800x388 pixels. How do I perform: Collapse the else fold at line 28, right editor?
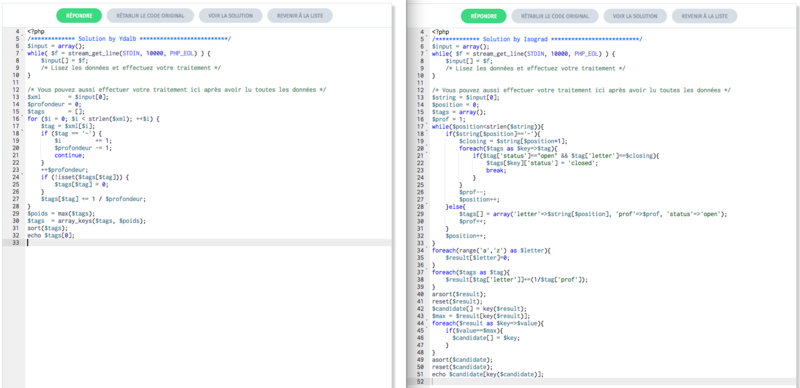[427, 205]
